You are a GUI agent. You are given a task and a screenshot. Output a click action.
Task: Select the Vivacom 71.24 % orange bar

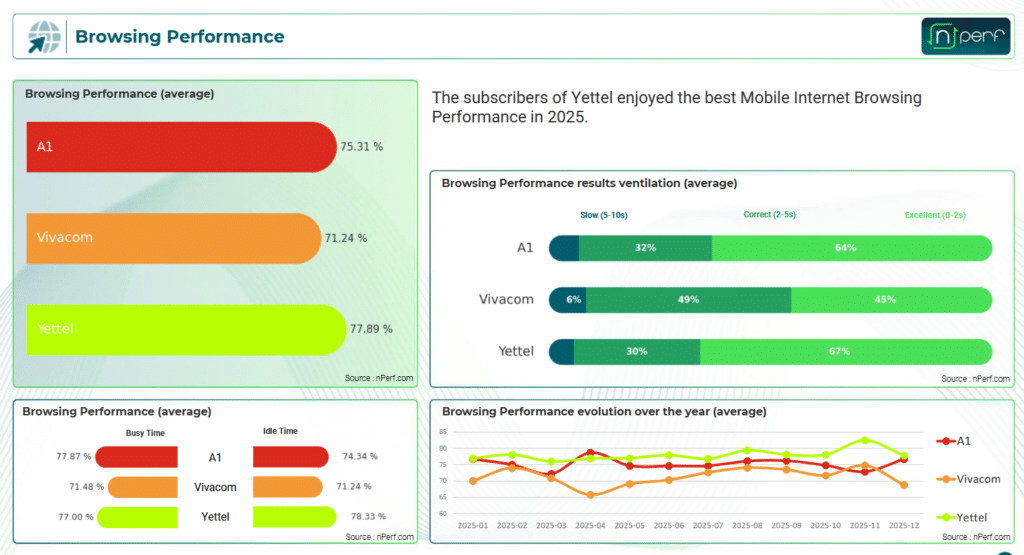(x=174, y=238)
